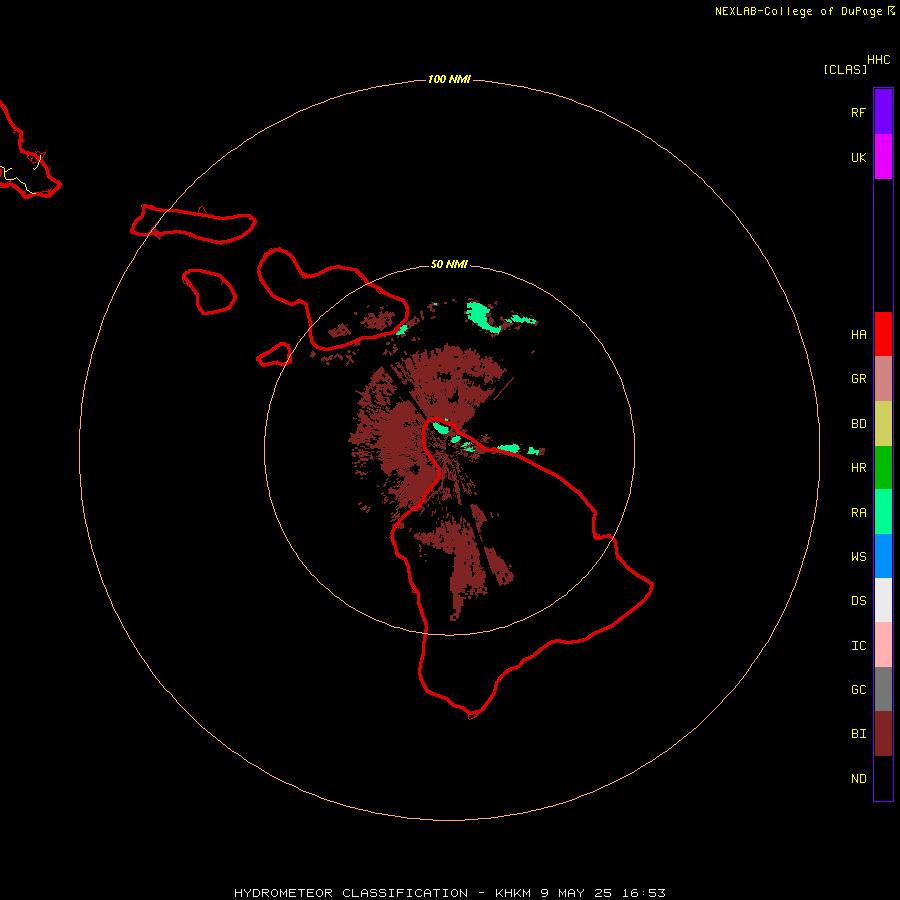This screenshot has height=900, width=900.
Task: Click the RF legend label
Action: tap(858, 113)
